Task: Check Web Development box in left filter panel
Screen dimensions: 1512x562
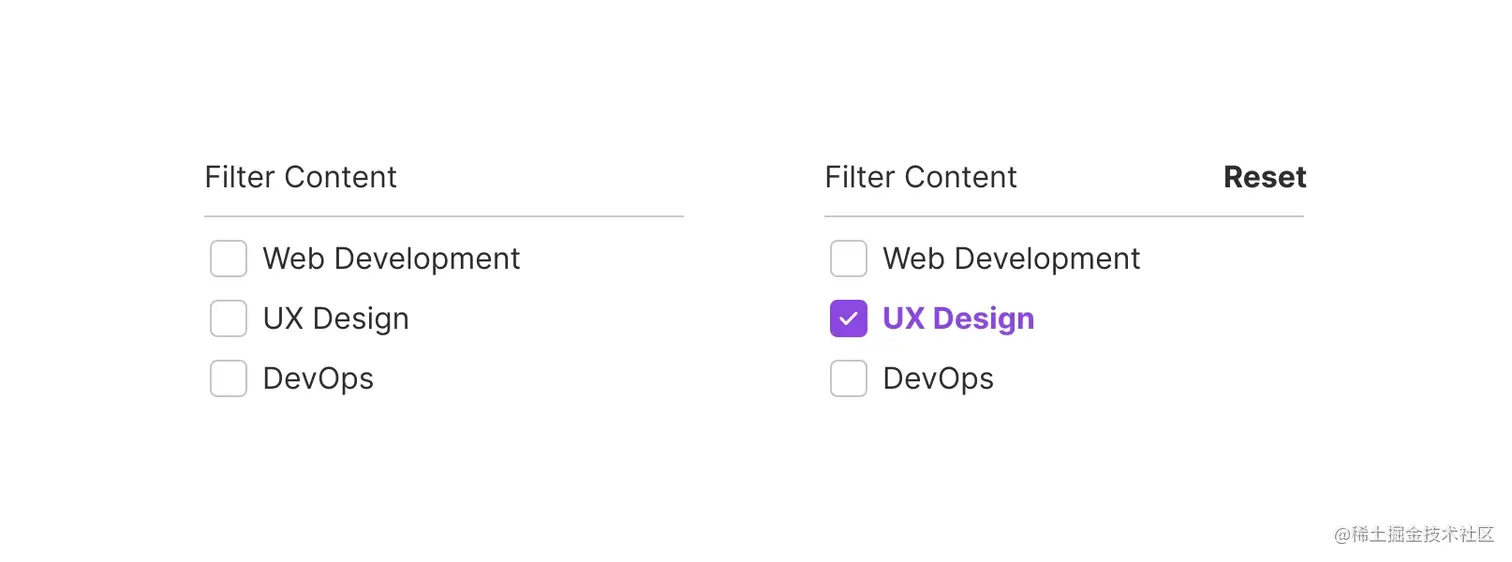Action: 228,259
